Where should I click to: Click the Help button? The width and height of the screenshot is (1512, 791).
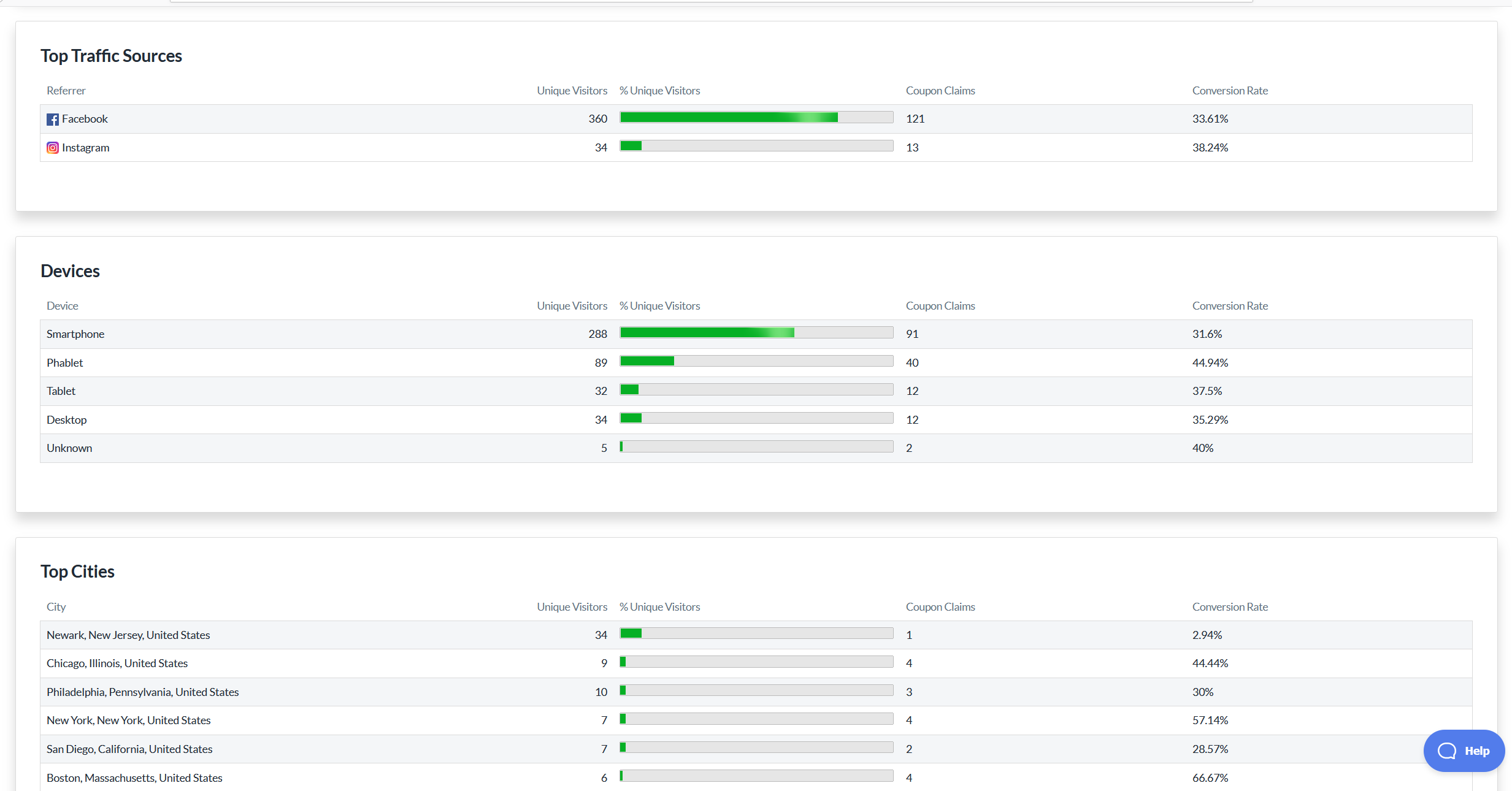(1476, 751)
